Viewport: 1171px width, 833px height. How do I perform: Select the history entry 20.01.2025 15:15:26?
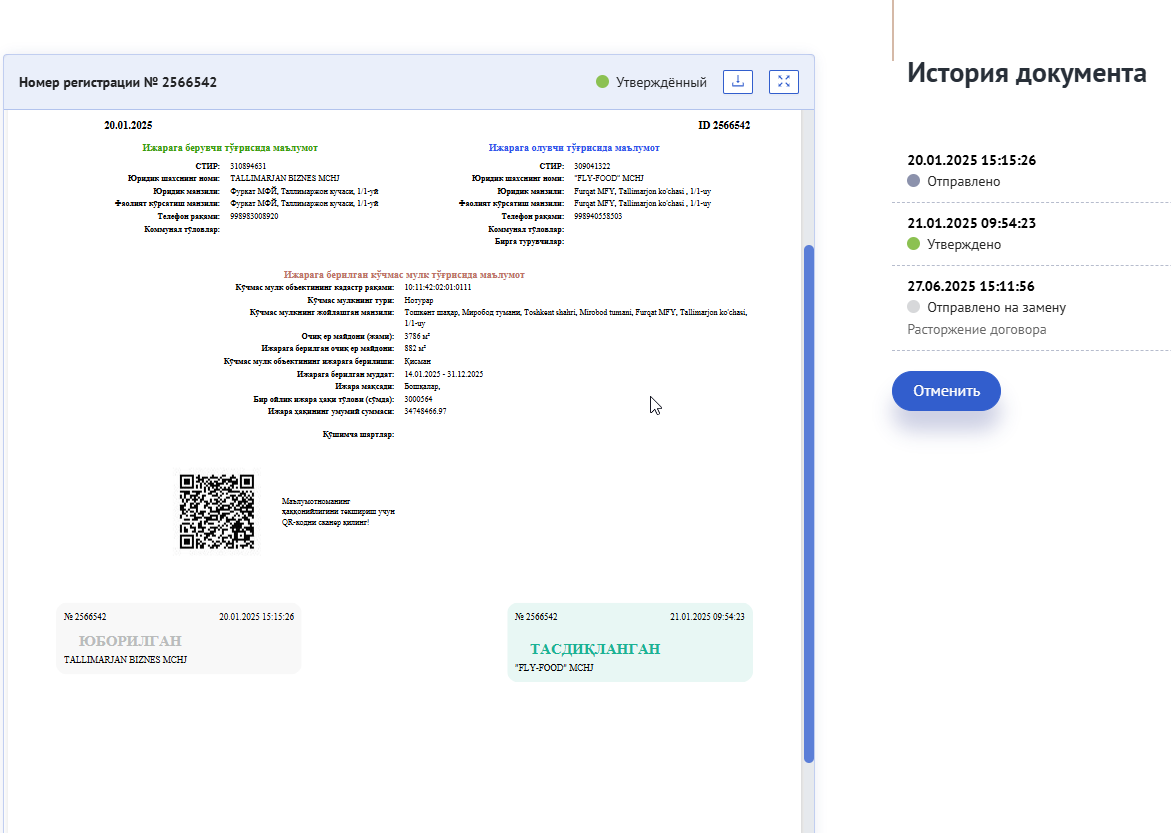pos(972,160)
